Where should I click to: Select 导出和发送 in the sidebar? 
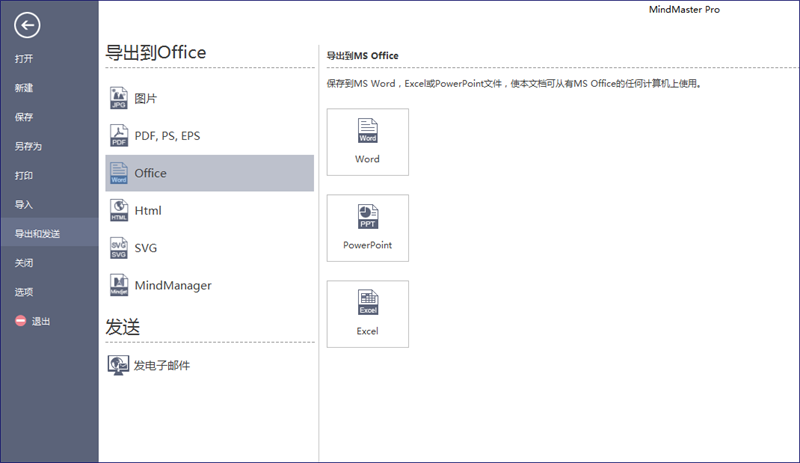37,233
